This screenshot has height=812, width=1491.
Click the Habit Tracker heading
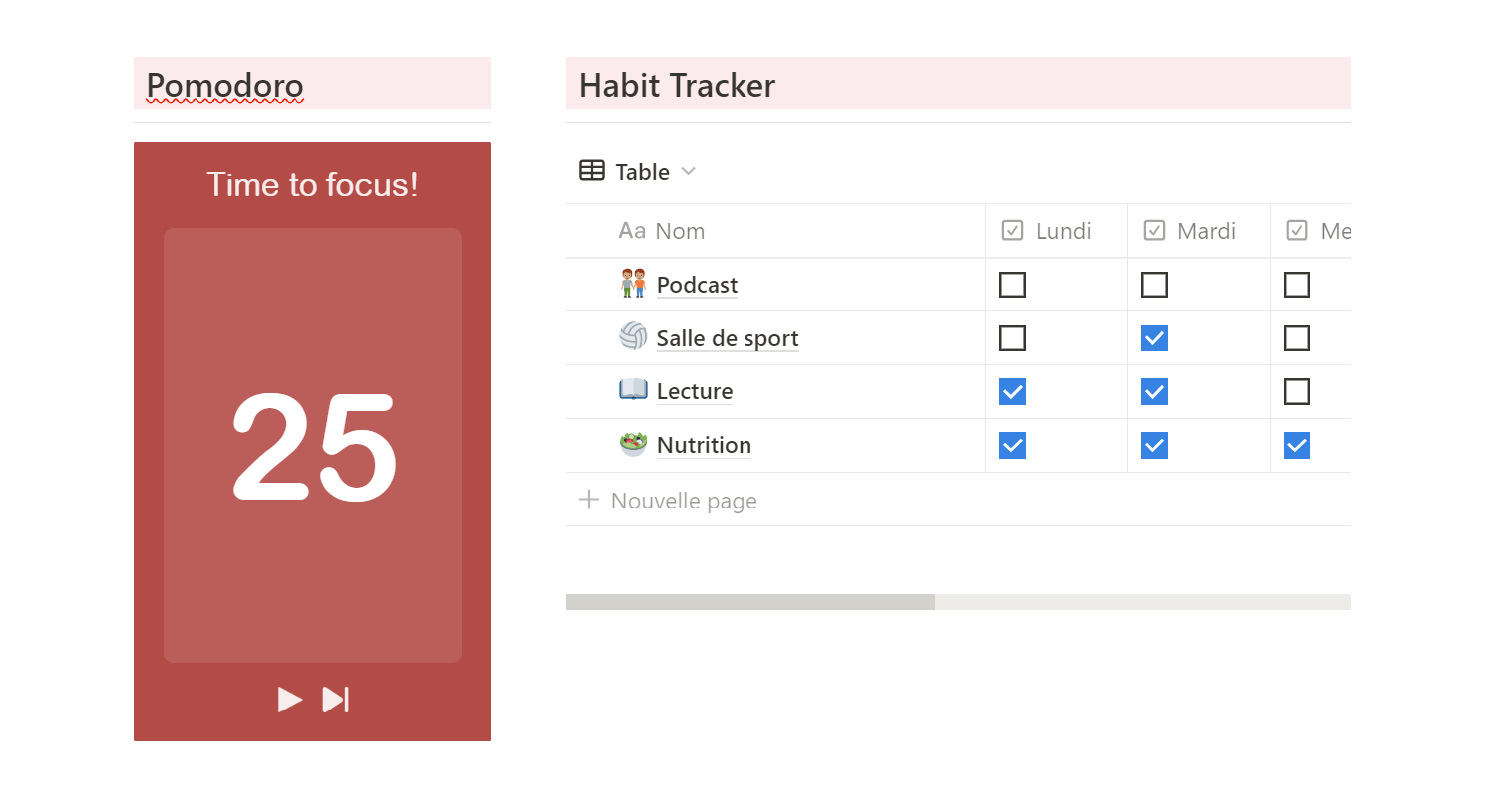(x=677, y=86)
